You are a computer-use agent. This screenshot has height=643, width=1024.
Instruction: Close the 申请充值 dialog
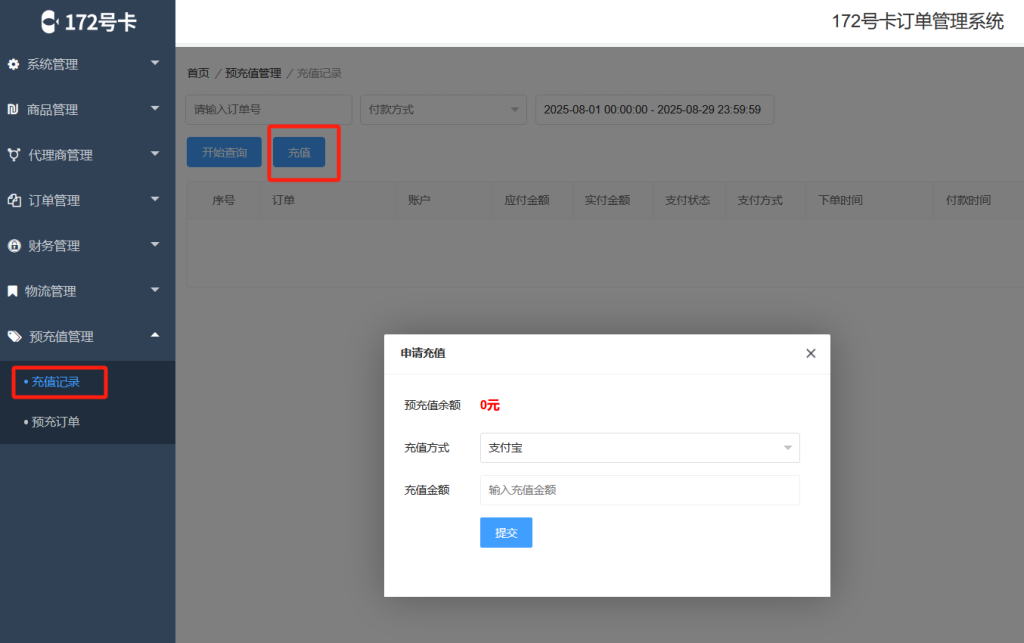pyautogui.click(x=810, y=353)
